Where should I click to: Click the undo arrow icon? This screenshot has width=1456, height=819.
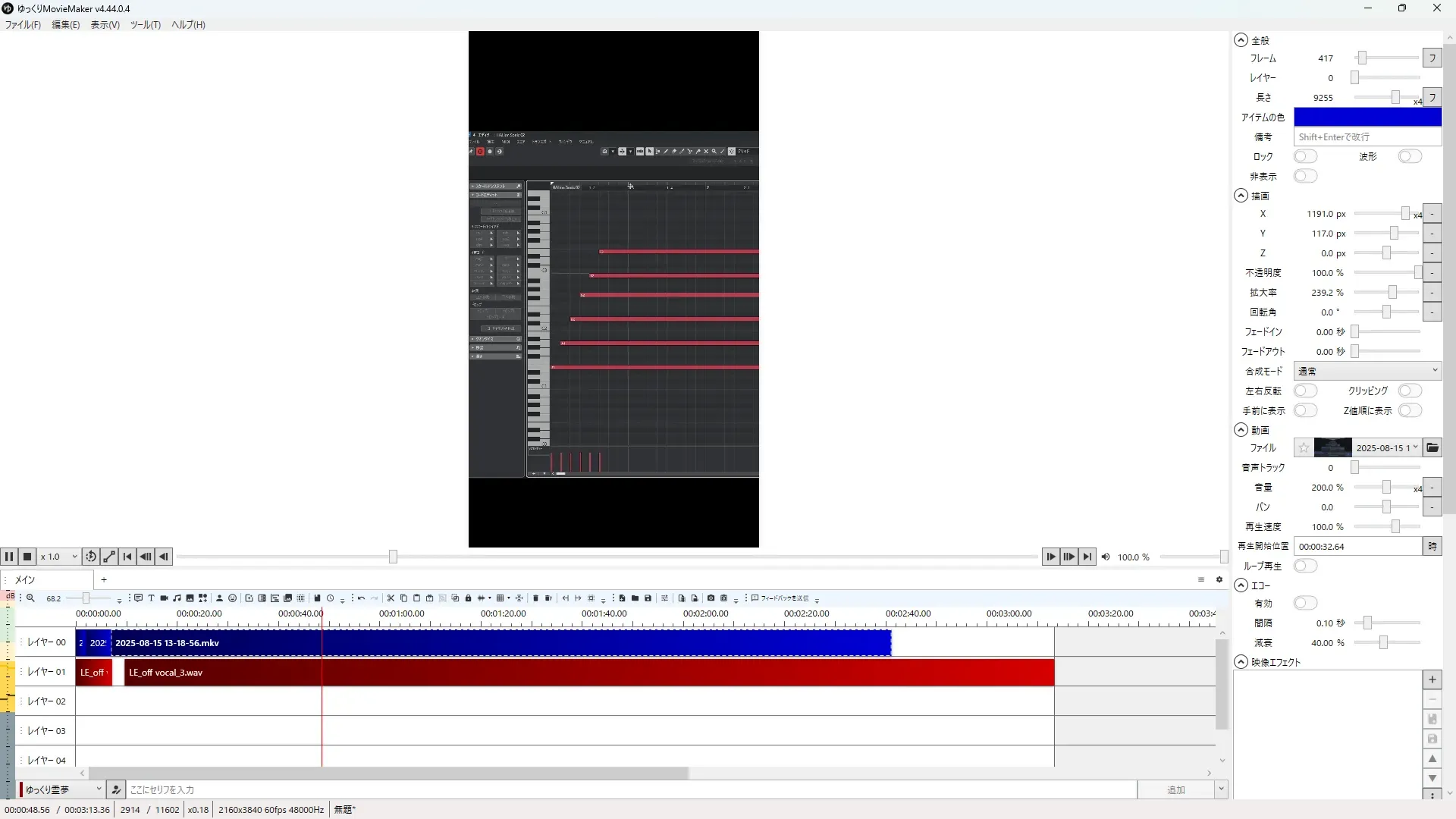(x=361, y=598)
